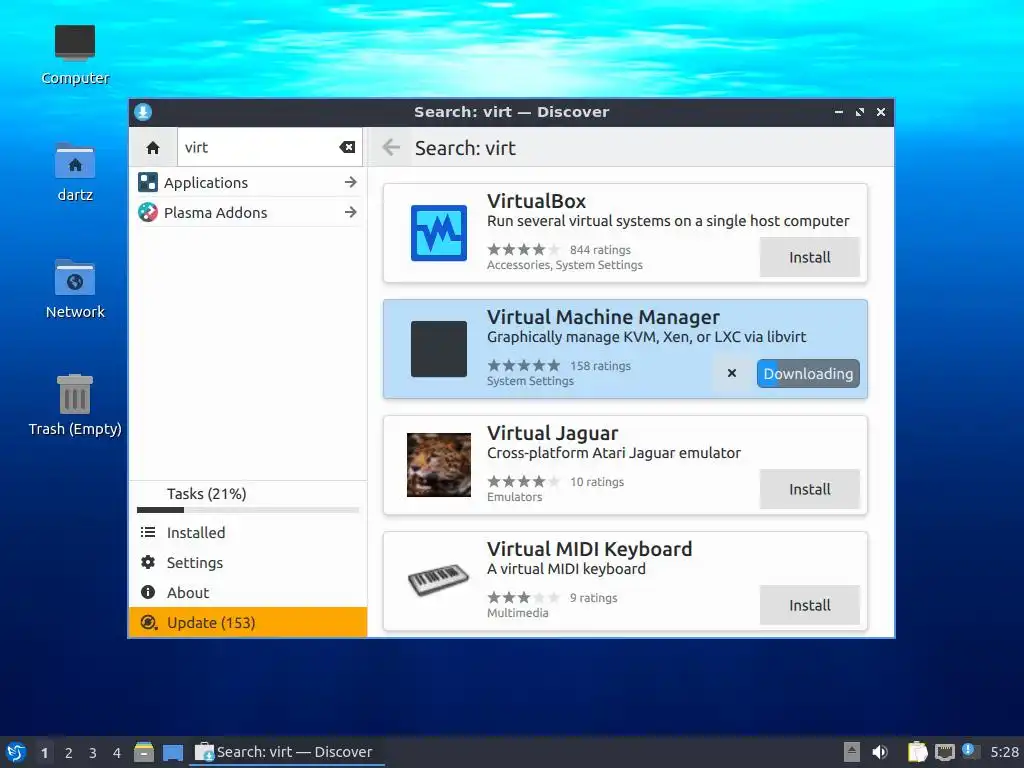Click the Installed list icon
Screen dimensions: 1024x768
point(148,532)
